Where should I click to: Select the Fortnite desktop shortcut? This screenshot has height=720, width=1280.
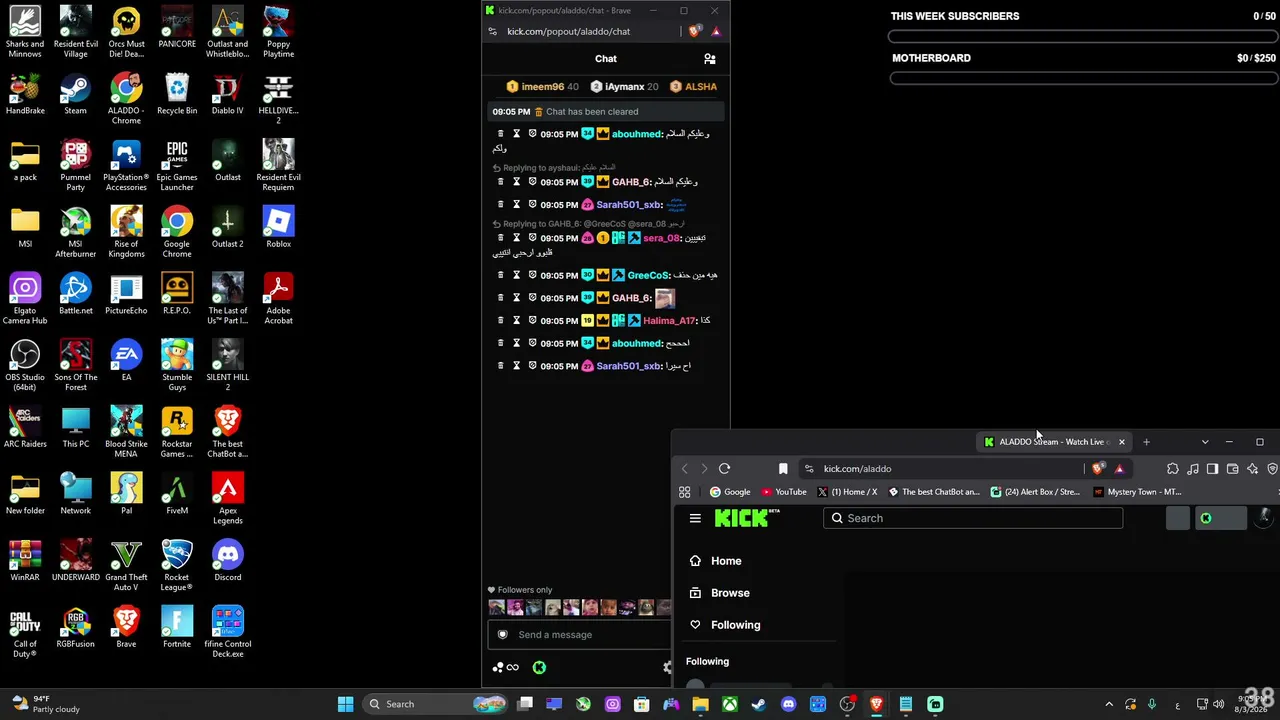point(177,628)
